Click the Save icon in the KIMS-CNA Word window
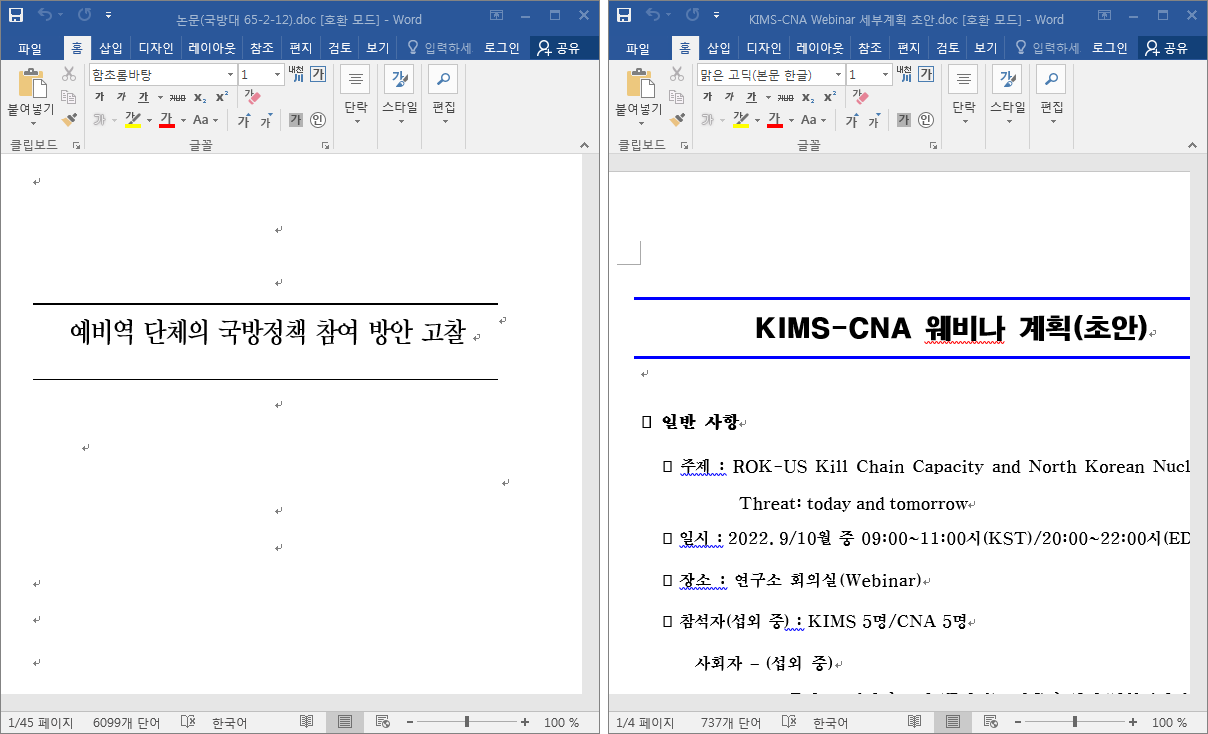This screenshot has width=1208, height=734. tap(624, 16)
